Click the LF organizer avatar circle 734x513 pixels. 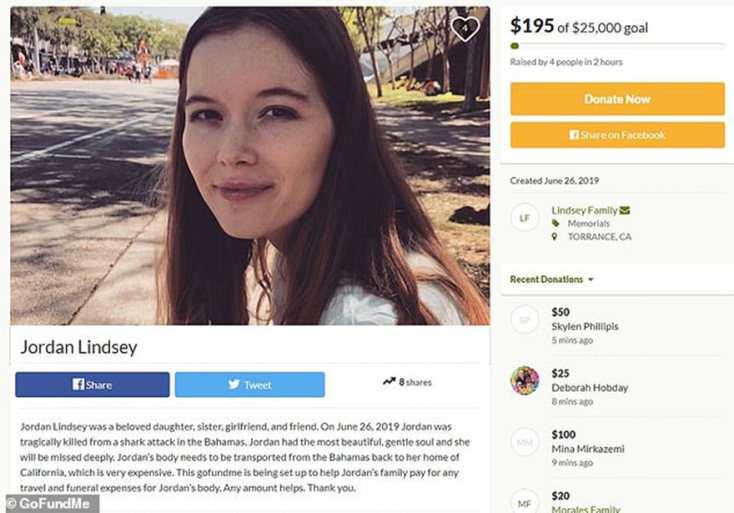(x=525, y=218)
